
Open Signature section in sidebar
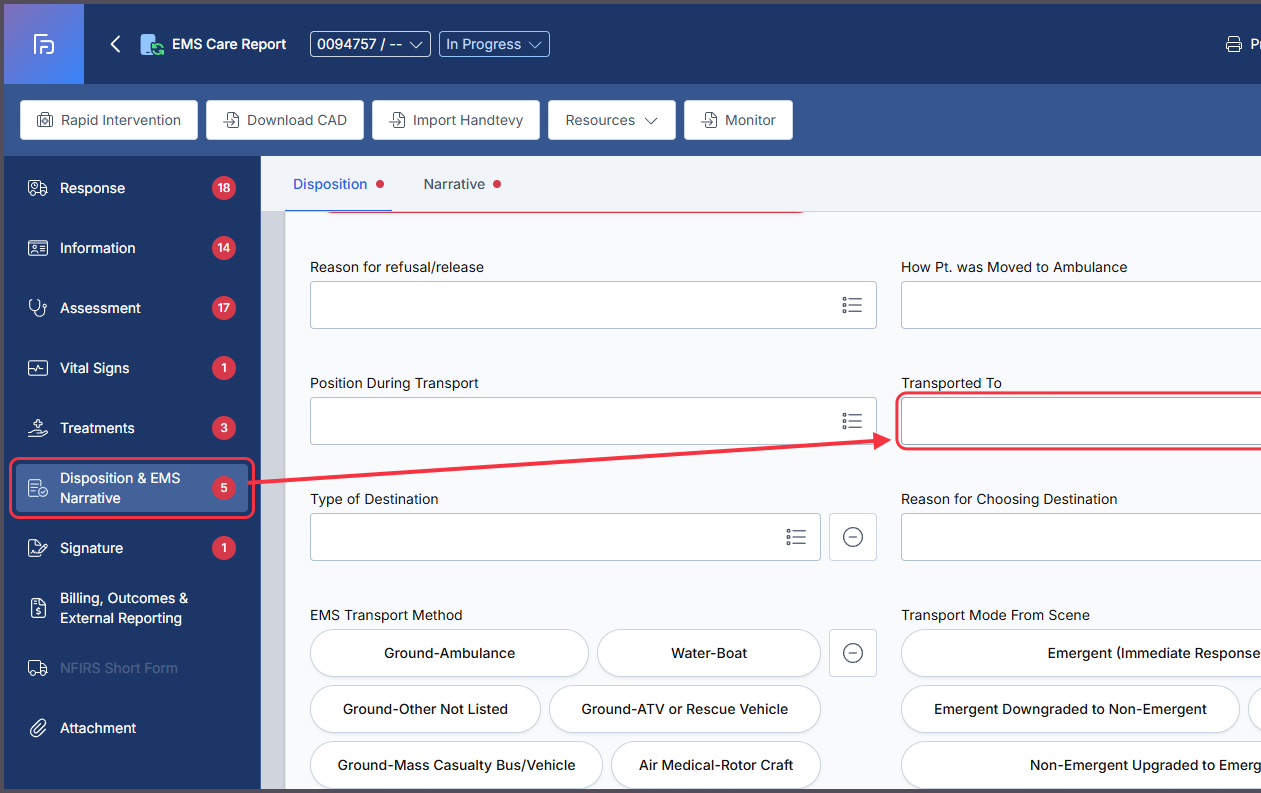pyautogui.click(x=132, y=548)
